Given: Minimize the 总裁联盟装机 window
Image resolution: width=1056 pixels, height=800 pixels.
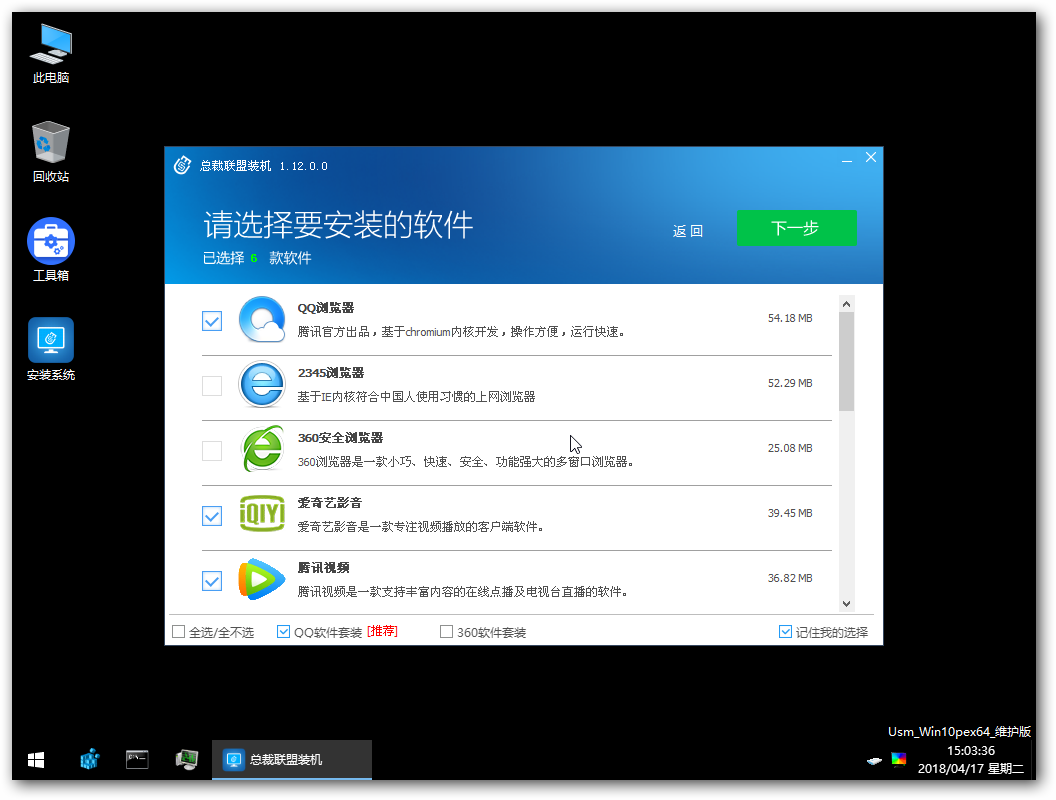Looking at the screenshot, I should 847,159.
